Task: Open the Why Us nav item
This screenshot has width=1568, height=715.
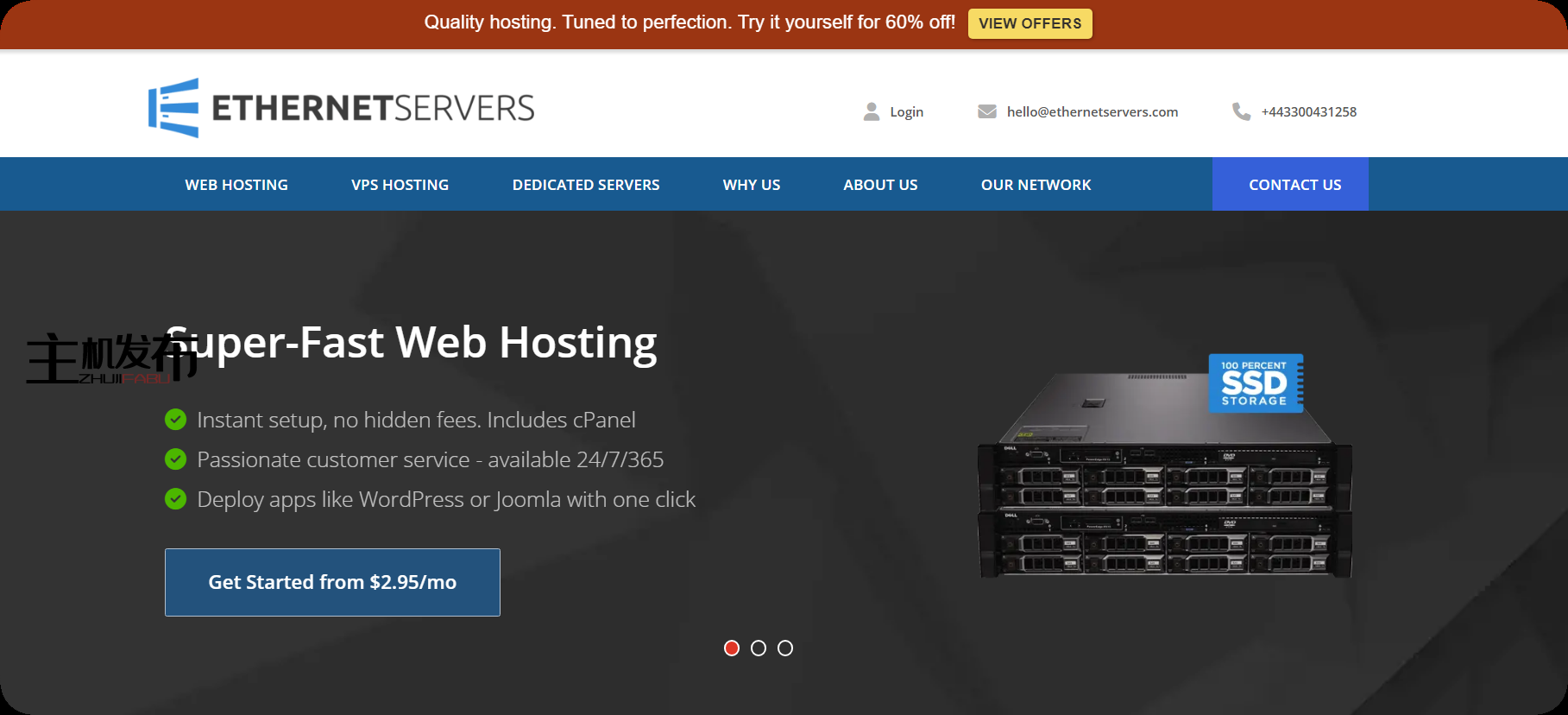Action: 751,185
